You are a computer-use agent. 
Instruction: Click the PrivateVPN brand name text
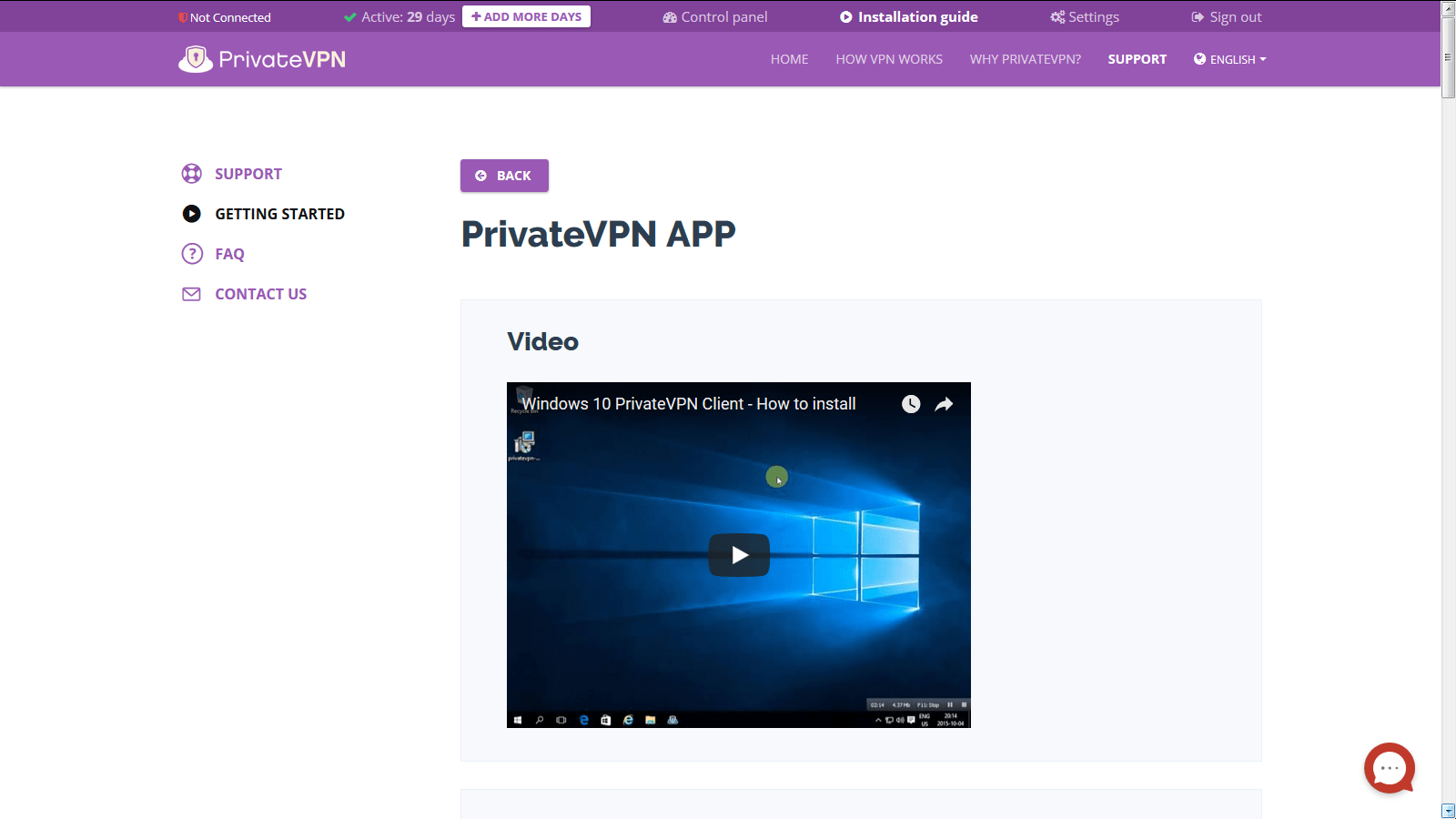click(x=282, y=59)
